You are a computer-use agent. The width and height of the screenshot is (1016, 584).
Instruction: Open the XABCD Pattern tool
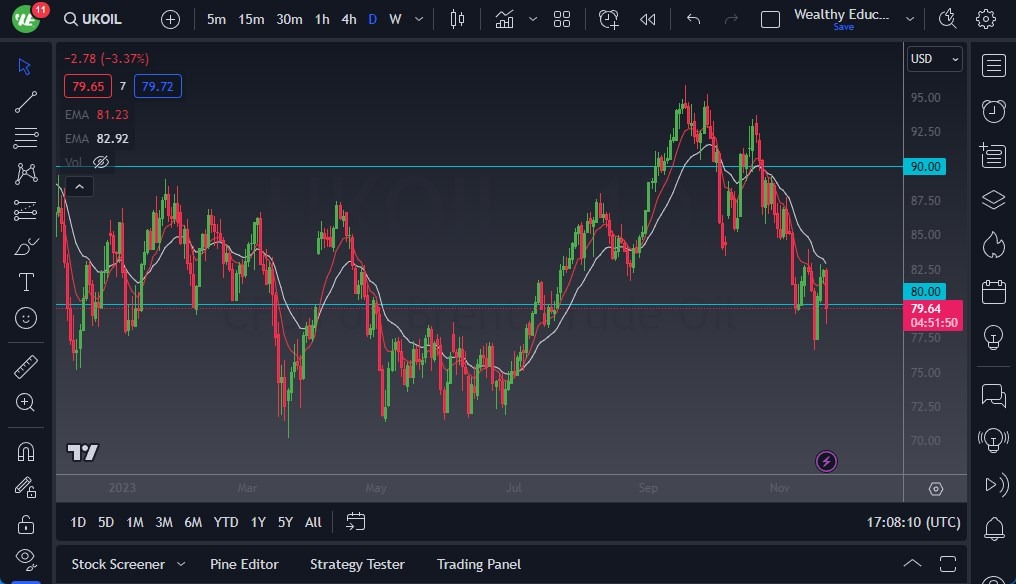pos(25,173)
